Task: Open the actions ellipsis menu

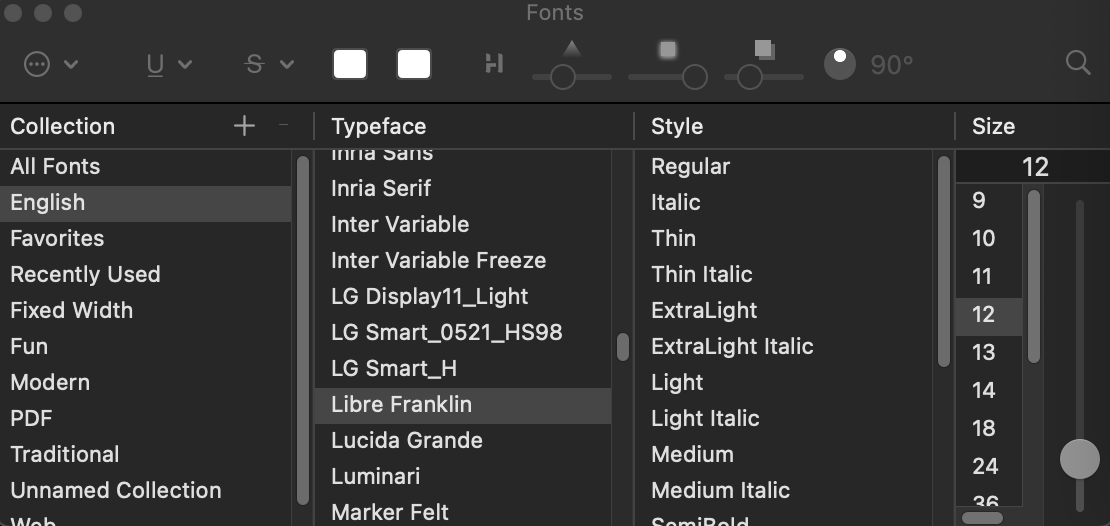Action: click(x=51, y=64)
